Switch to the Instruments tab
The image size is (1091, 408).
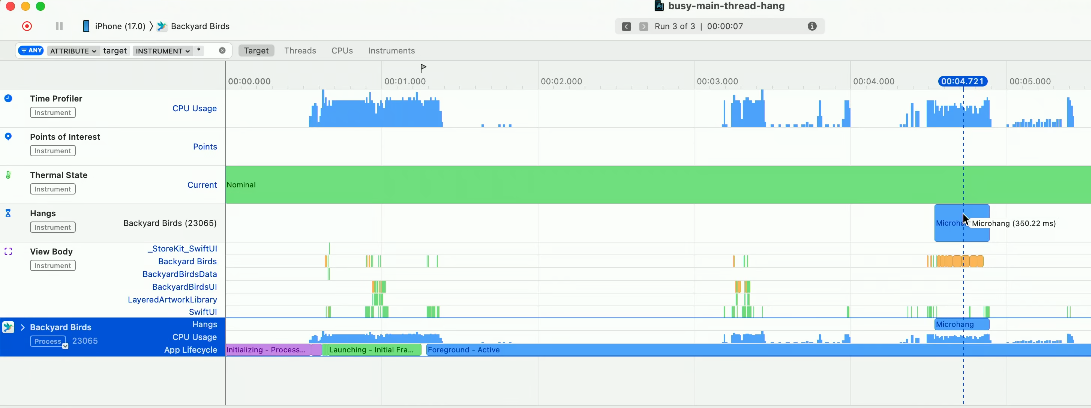click(391, 51)
